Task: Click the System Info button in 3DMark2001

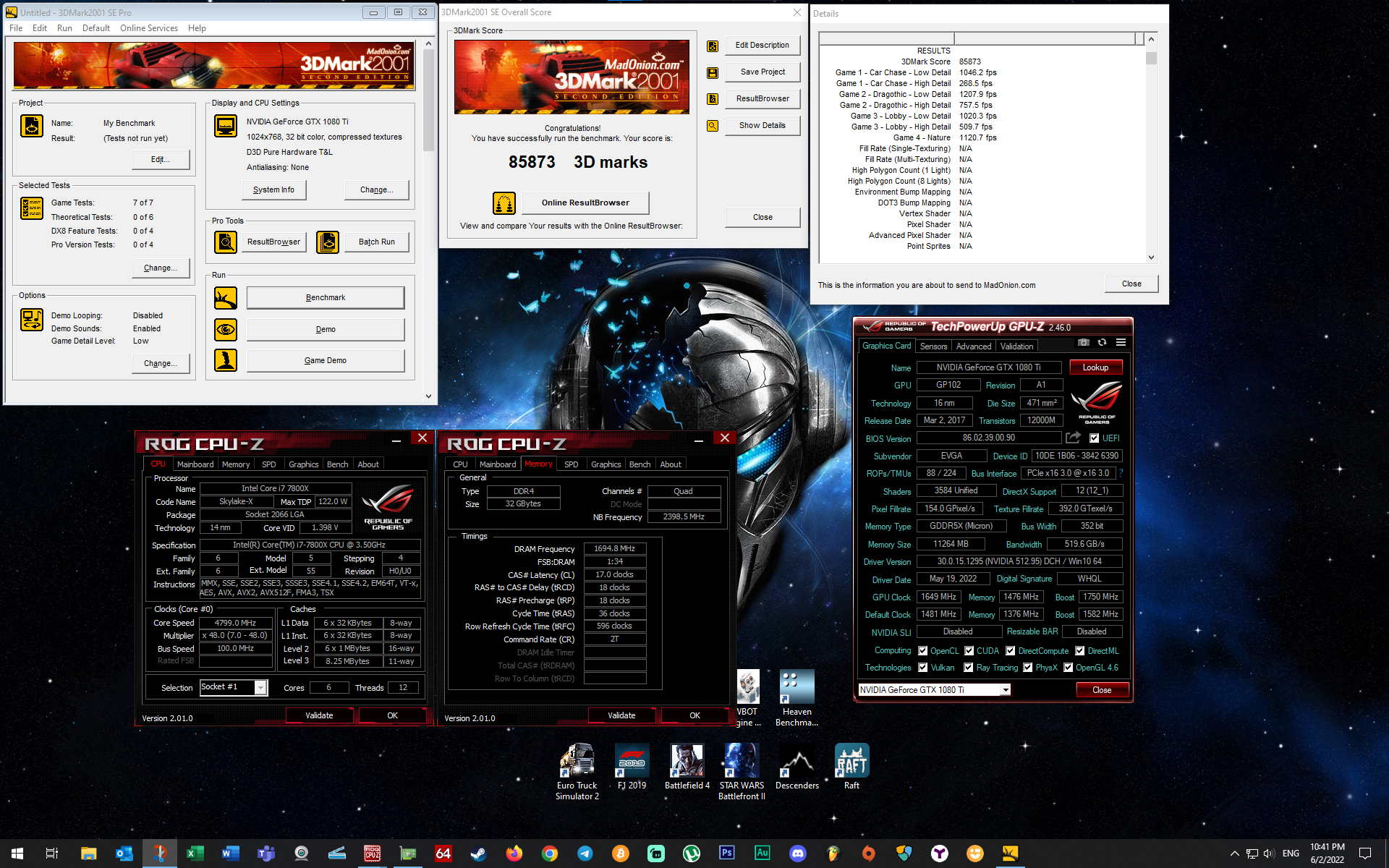Action: tap(273, 190)
